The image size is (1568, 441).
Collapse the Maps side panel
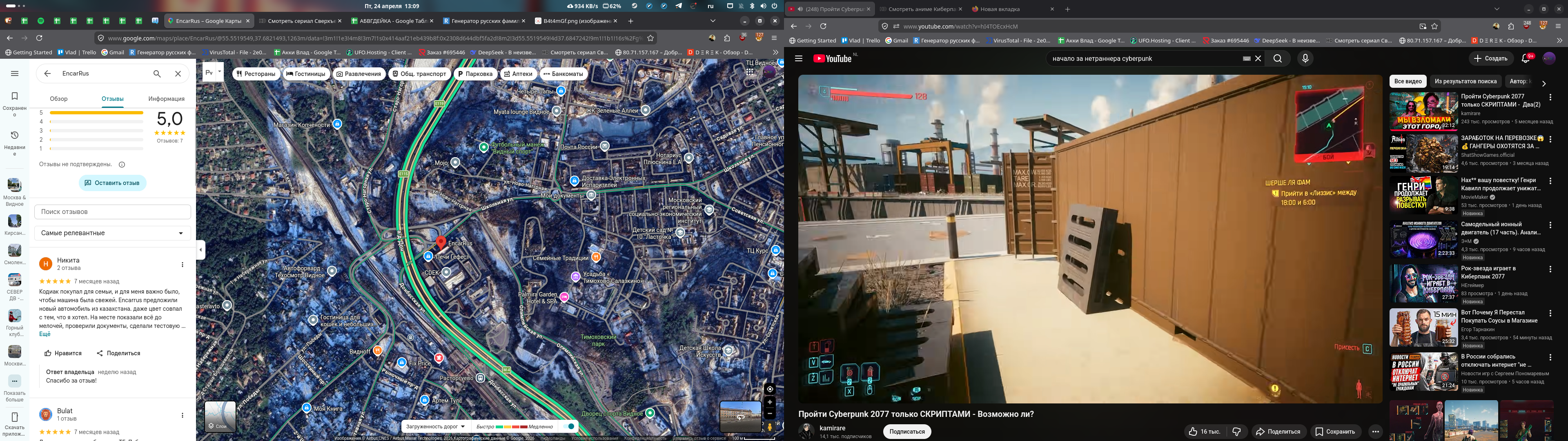click(201, 249)
